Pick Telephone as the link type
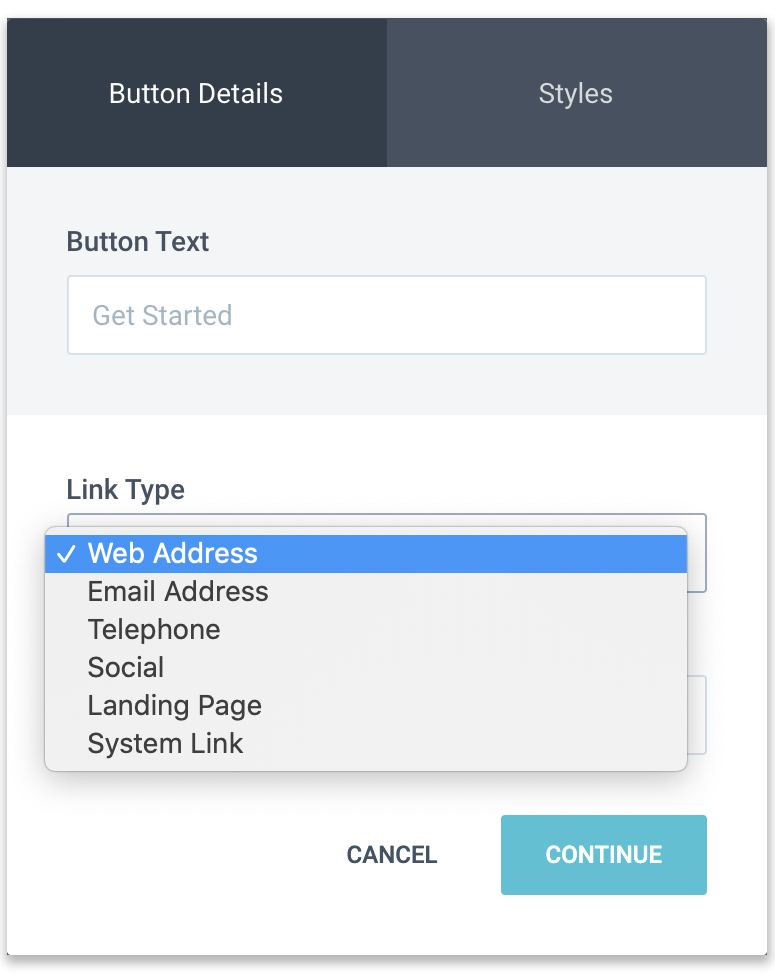Screen dimensions: 775x974 pyautogui.click(x=154, y=630)
